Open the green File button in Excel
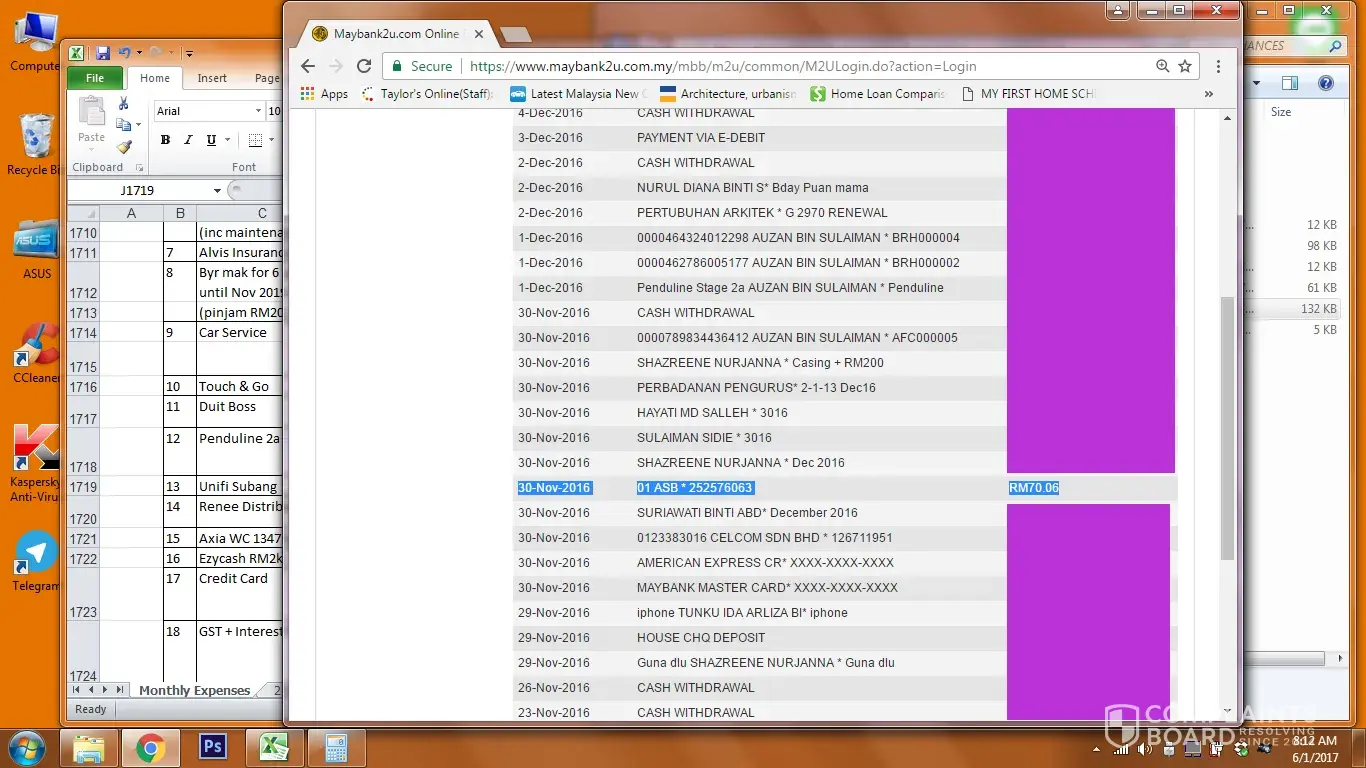The width and height of the screenshot is (1366, 768). [x=95, y=78]
